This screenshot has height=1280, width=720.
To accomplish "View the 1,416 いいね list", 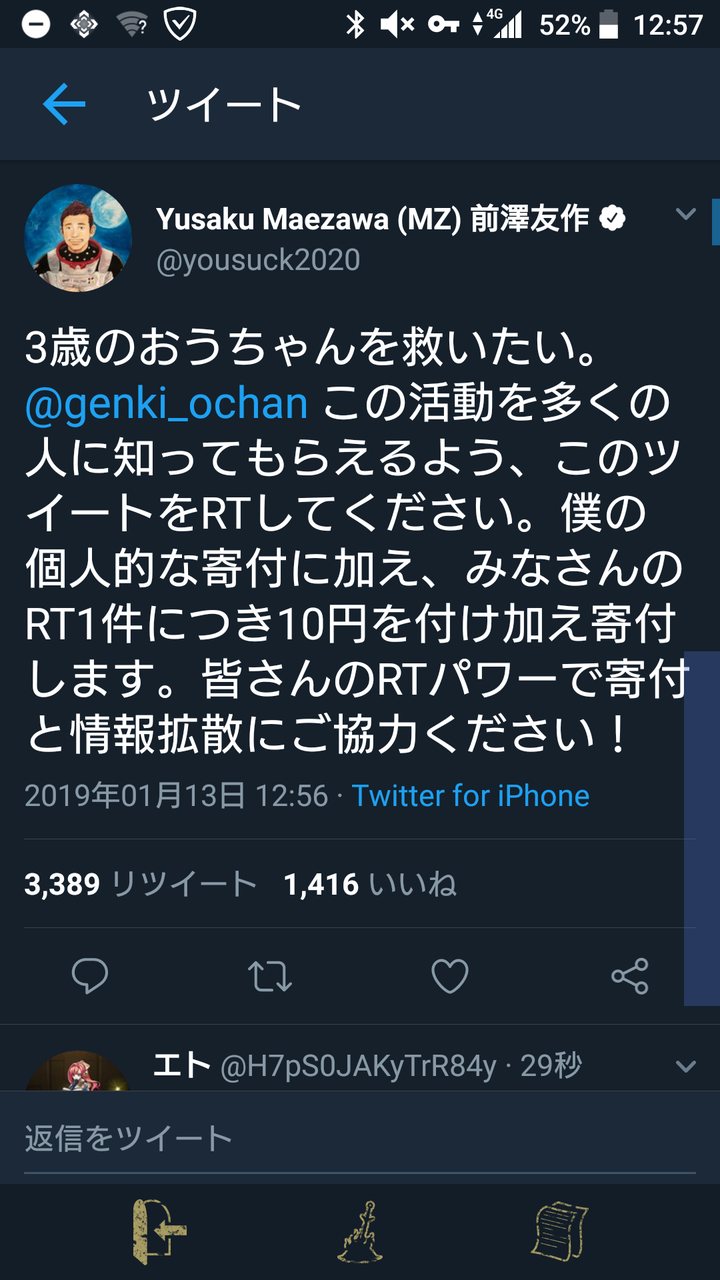I will coord(370,884).
